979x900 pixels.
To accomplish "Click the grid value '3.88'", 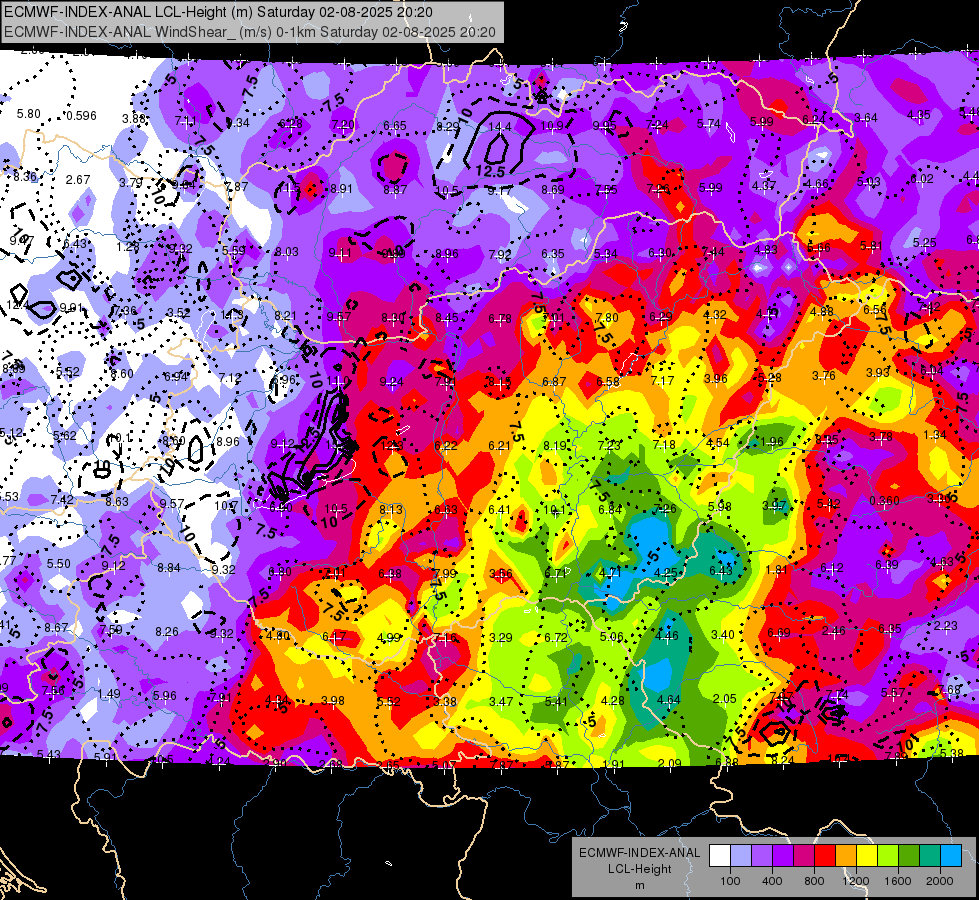I will [134, 119].
